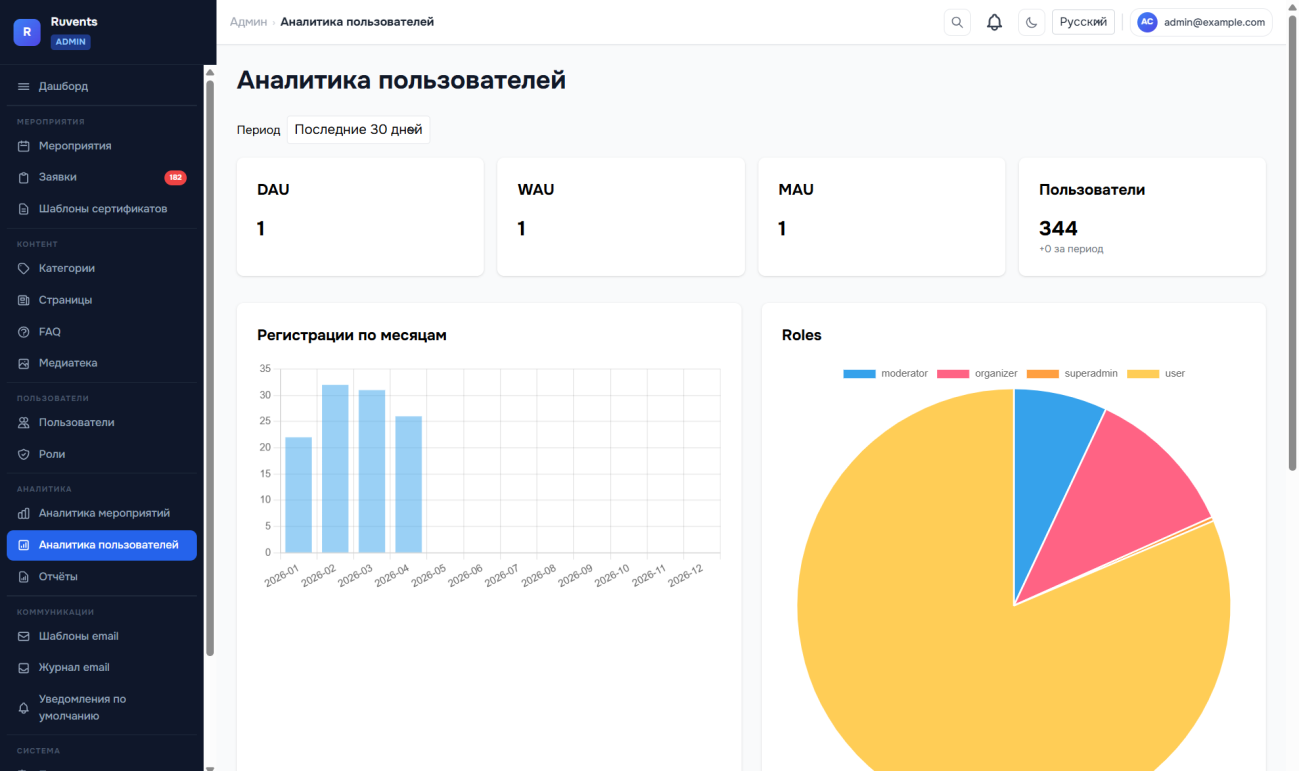Image resolution: width=1299 pixels, height=771 pixels.
Task: Open the Русский language dropdown
Action: click(1083, 22)
